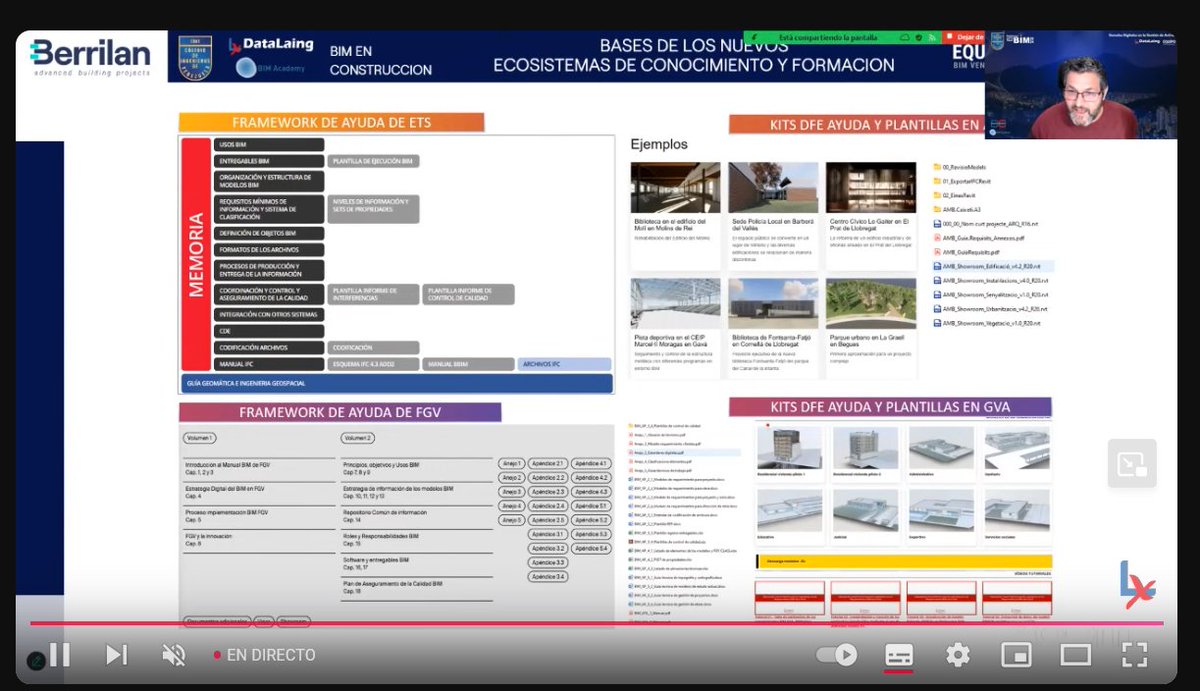Open the player settings gear

958,655
